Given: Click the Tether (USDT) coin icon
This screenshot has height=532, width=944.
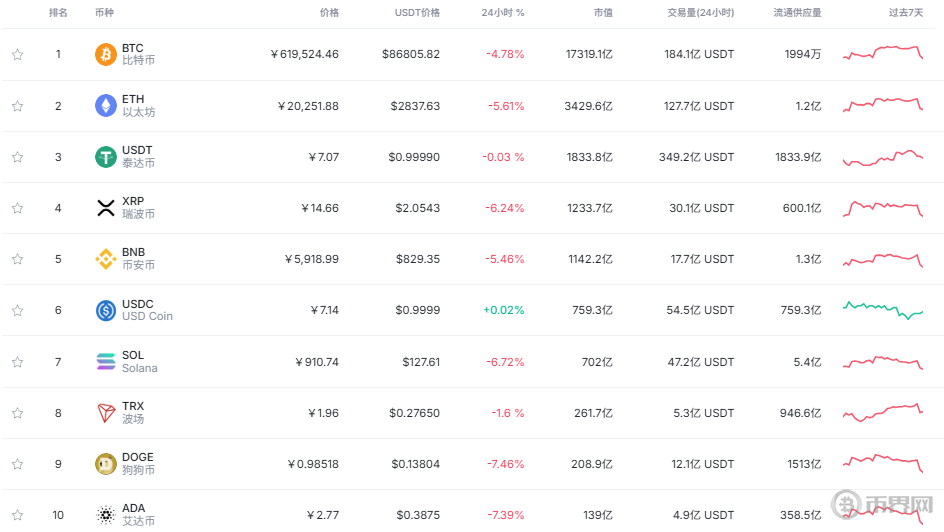Looking at the screenshot, I should coord(106,157).
